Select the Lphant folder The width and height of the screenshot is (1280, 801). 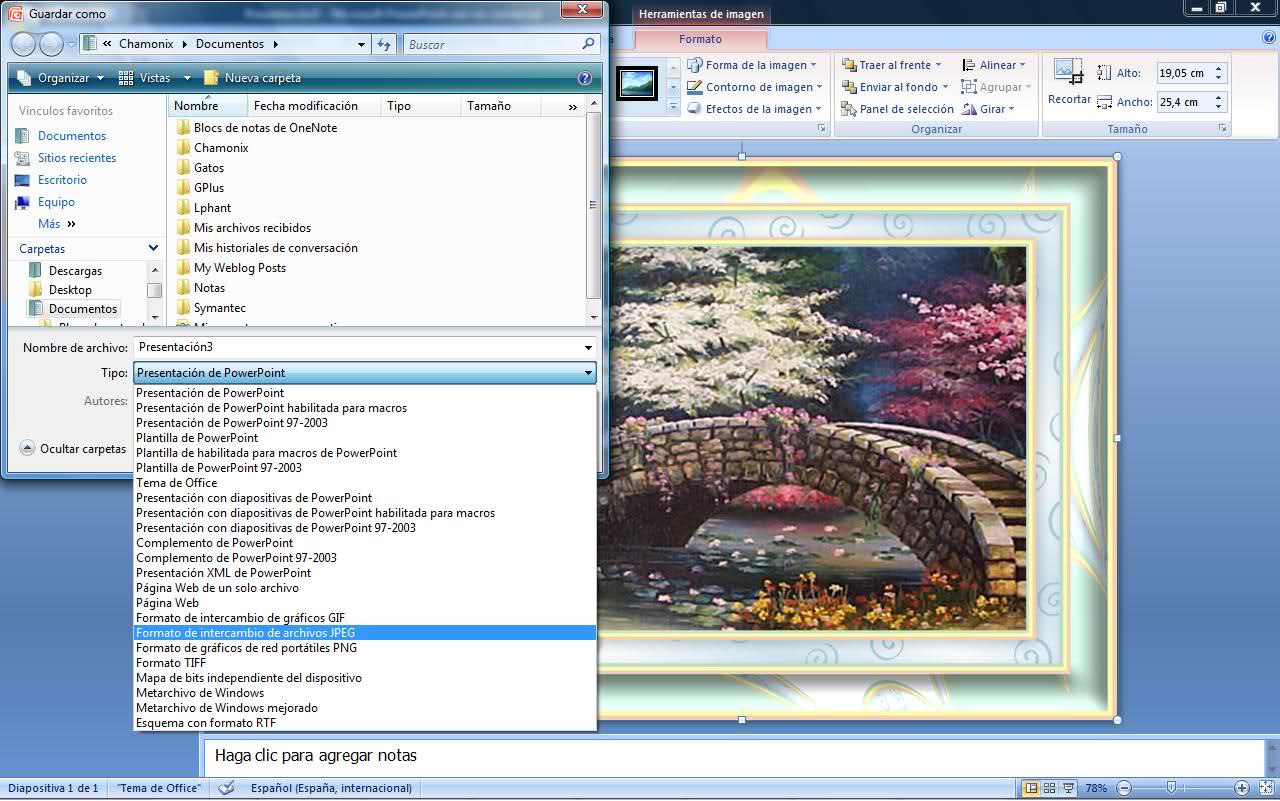pos(212,208)
